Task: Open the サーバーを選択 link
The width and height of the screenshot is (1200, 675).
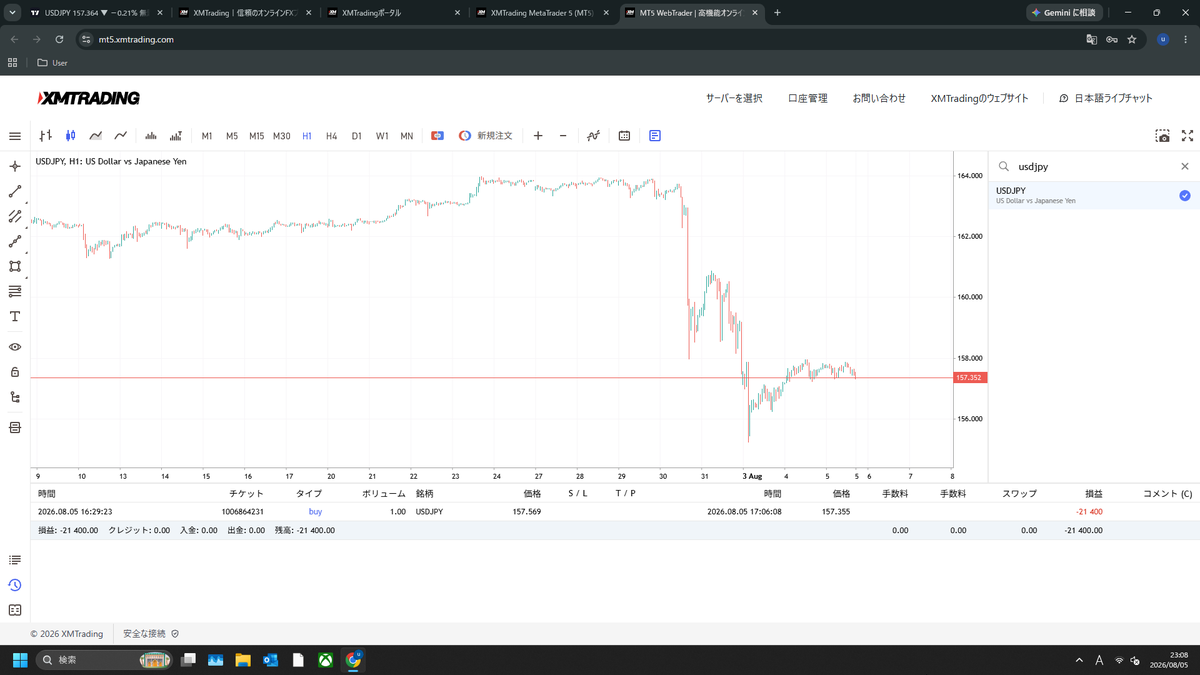Action: pos(734,98)
